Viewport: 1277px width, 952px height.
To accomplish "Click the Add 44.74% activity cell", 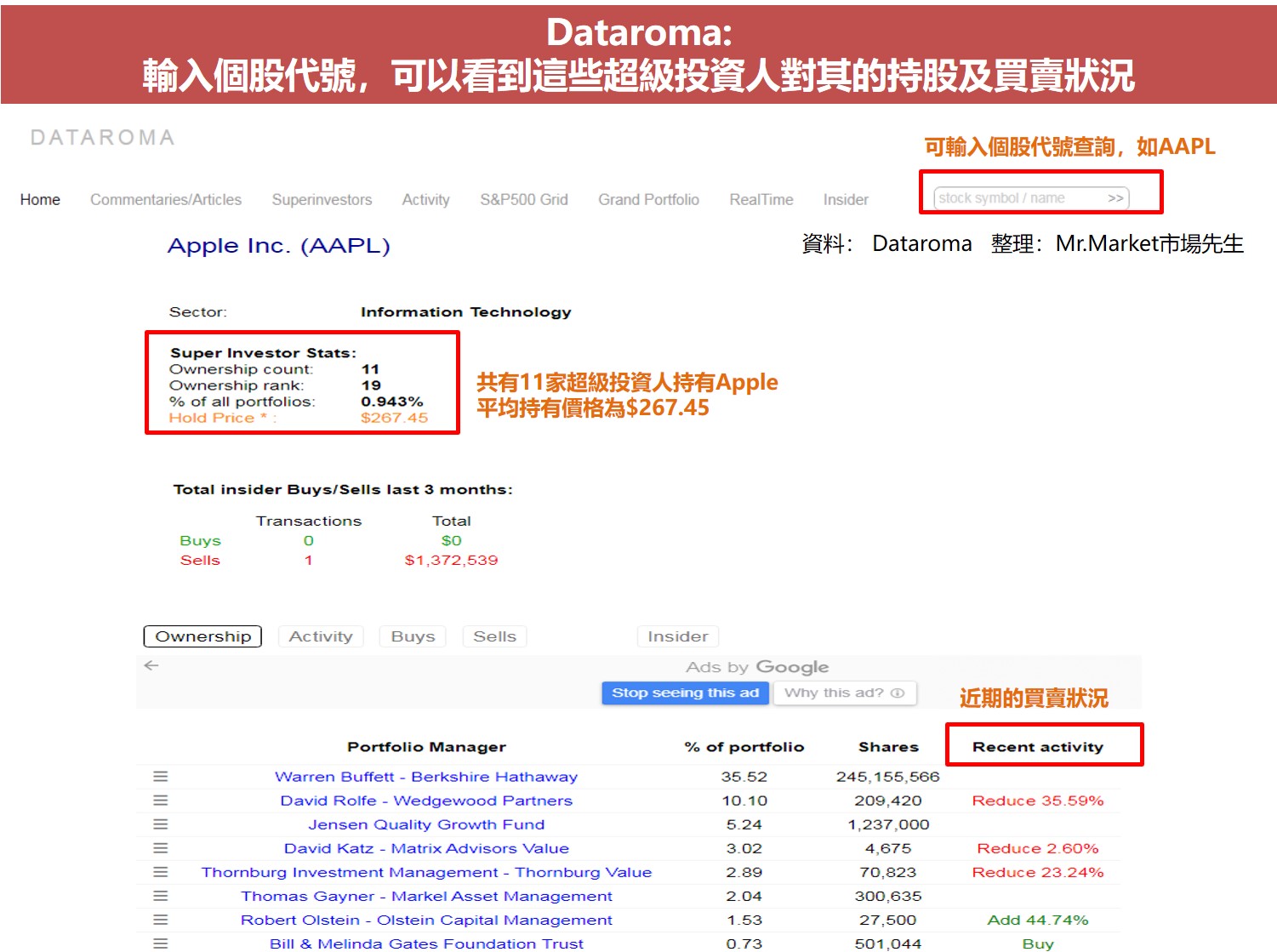I will pos(1038,920).
